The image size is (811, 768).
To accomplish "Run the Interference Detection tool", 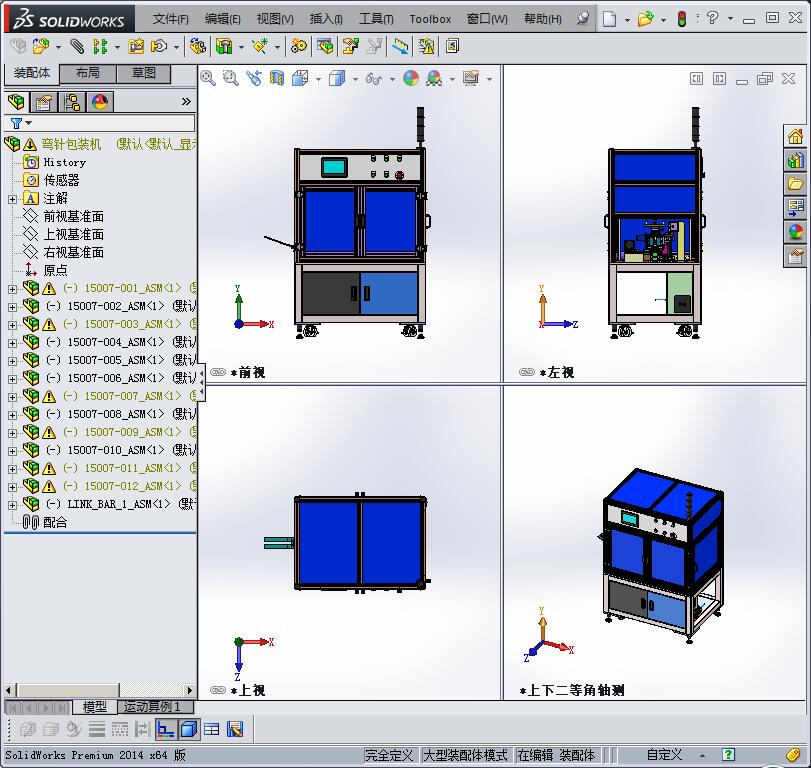I will (427, 47).
